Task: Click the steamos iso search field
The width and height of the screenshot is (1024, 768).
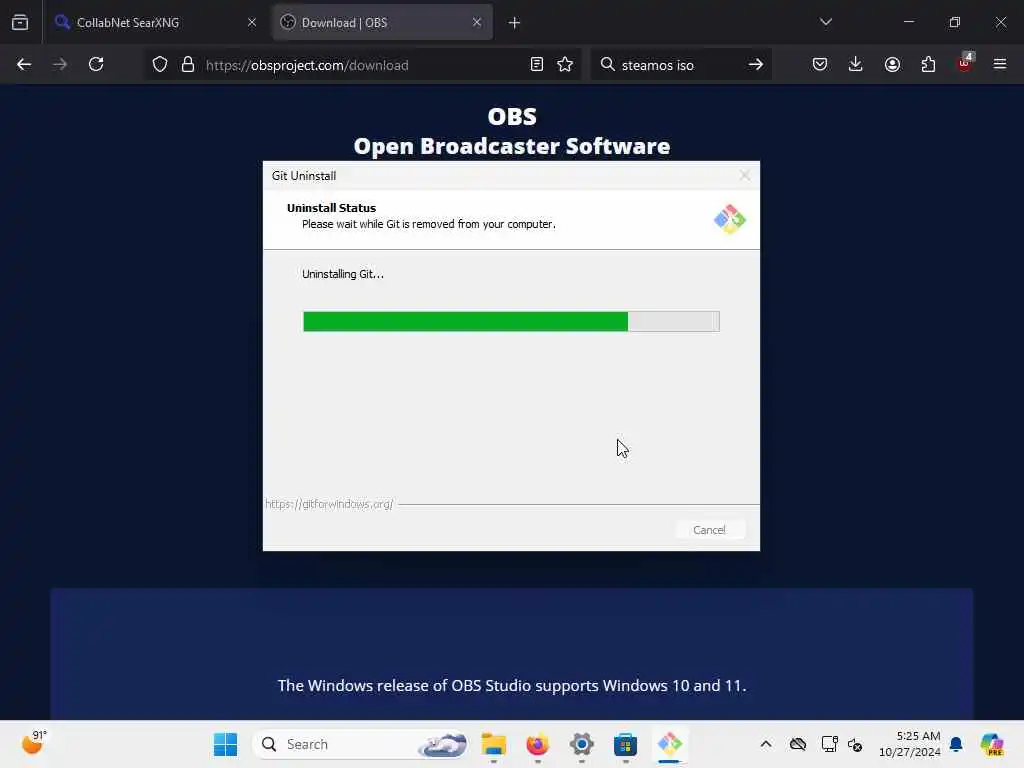Action: point(679,65)
